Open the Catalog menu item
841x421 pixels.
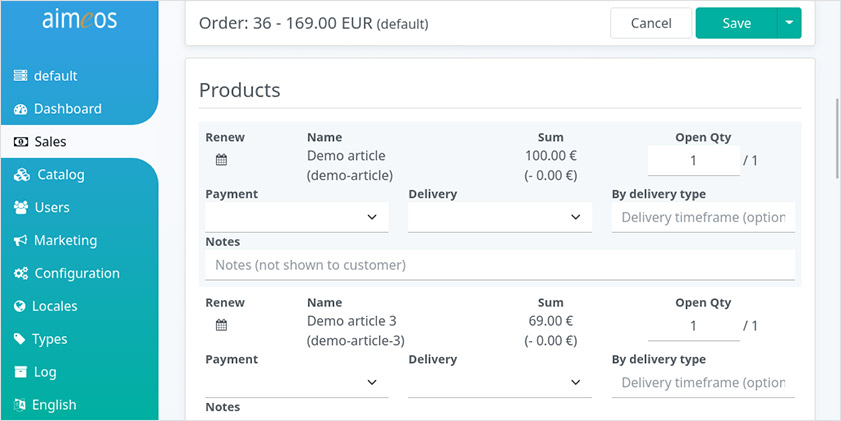coord(79,175)
